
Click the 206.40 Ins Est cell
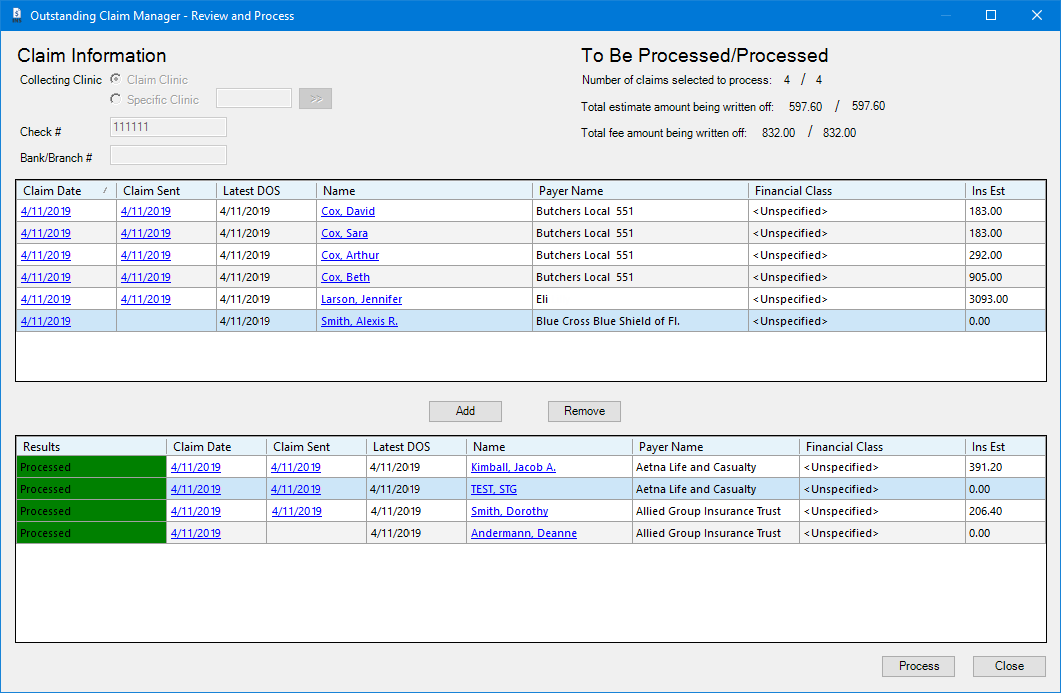tap(1006, 511)
